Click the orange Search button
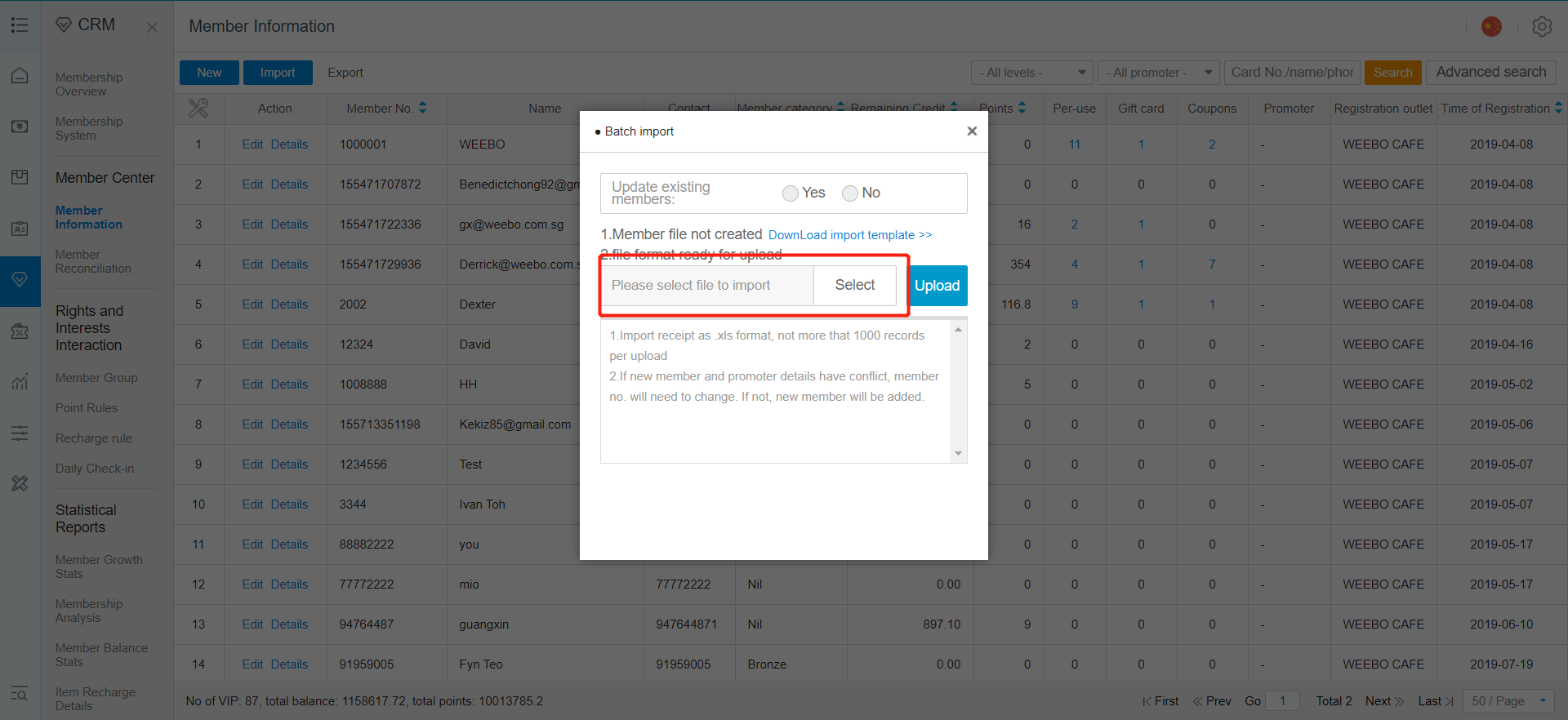Viewport: 1568px width, 720px height. point(1393,73)
